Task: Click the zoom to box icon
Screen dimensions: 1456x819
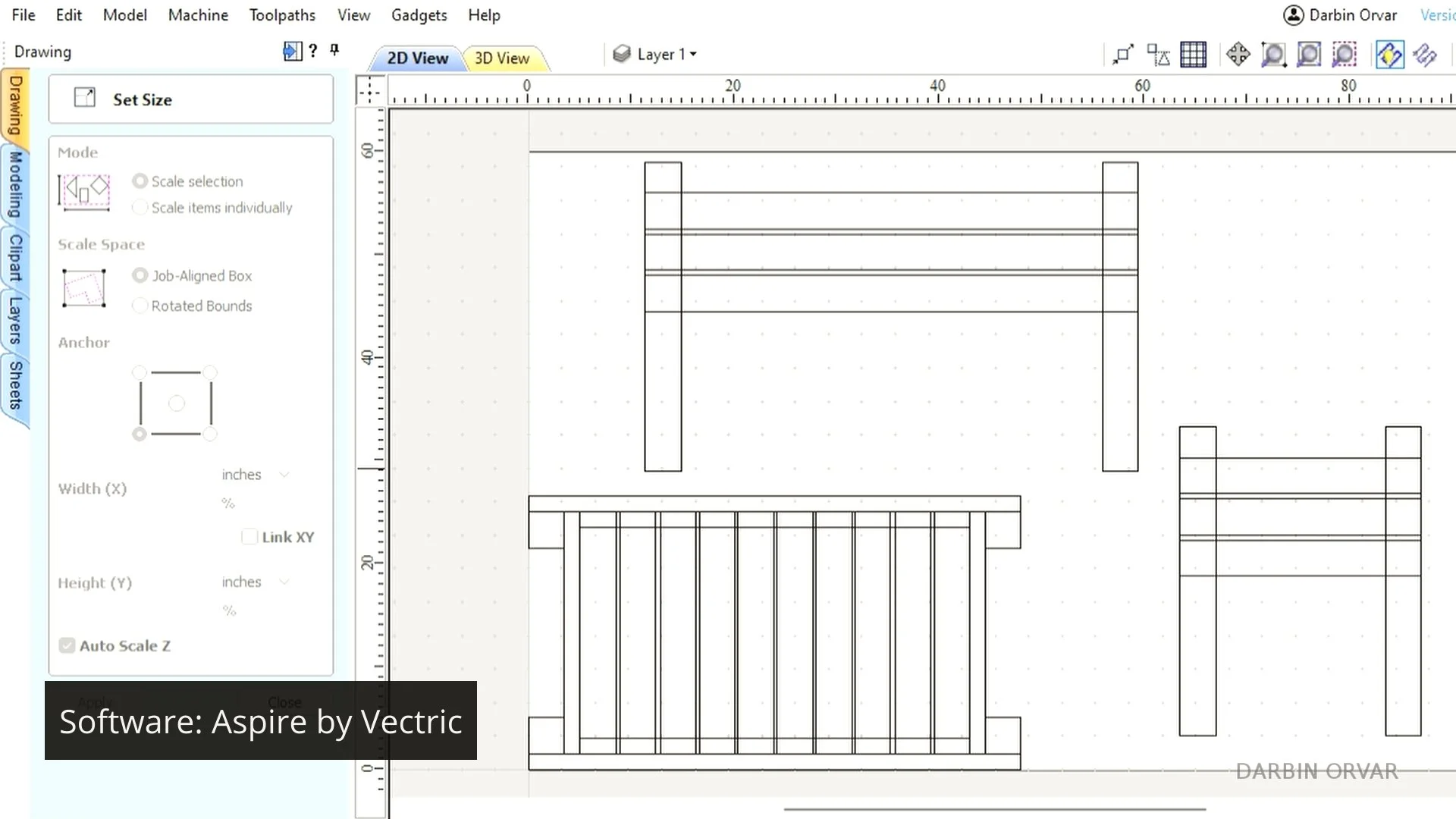Action: point(1274,55)
